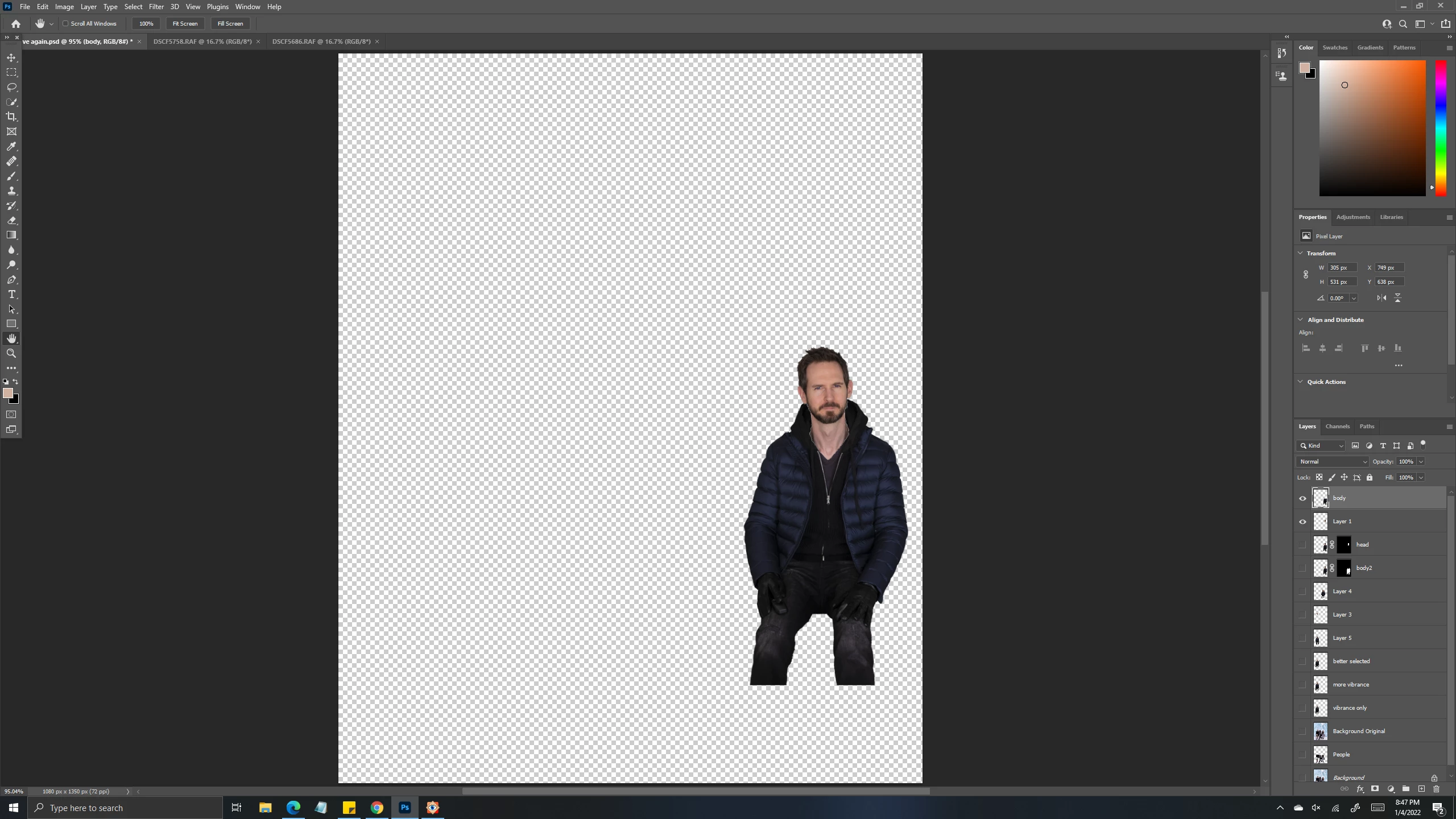Switch to the Channels tab

coord(1337,426)
